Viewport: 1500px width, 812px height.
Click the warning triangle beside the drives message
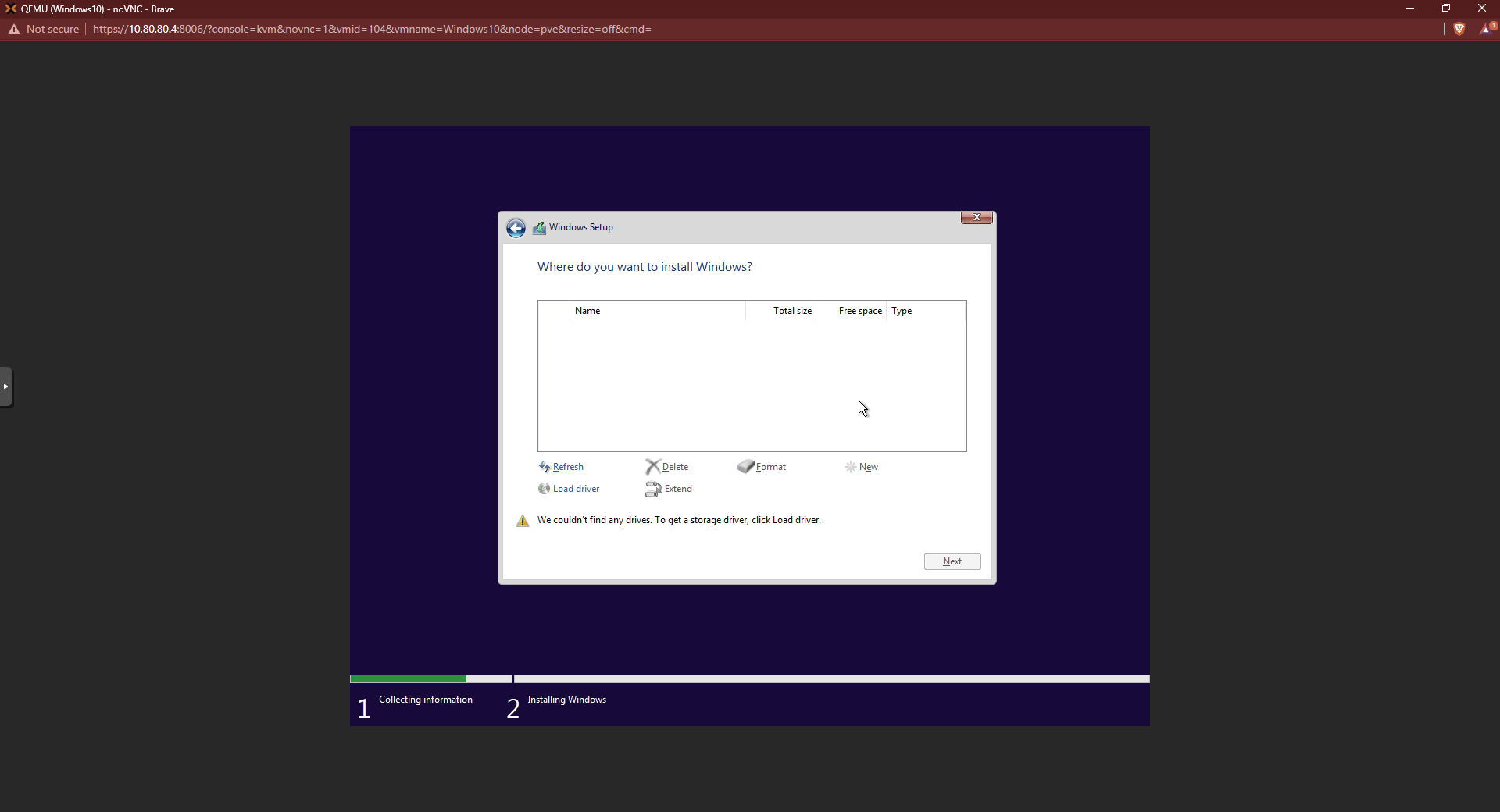pyautogui.click(x=522, y=520)
